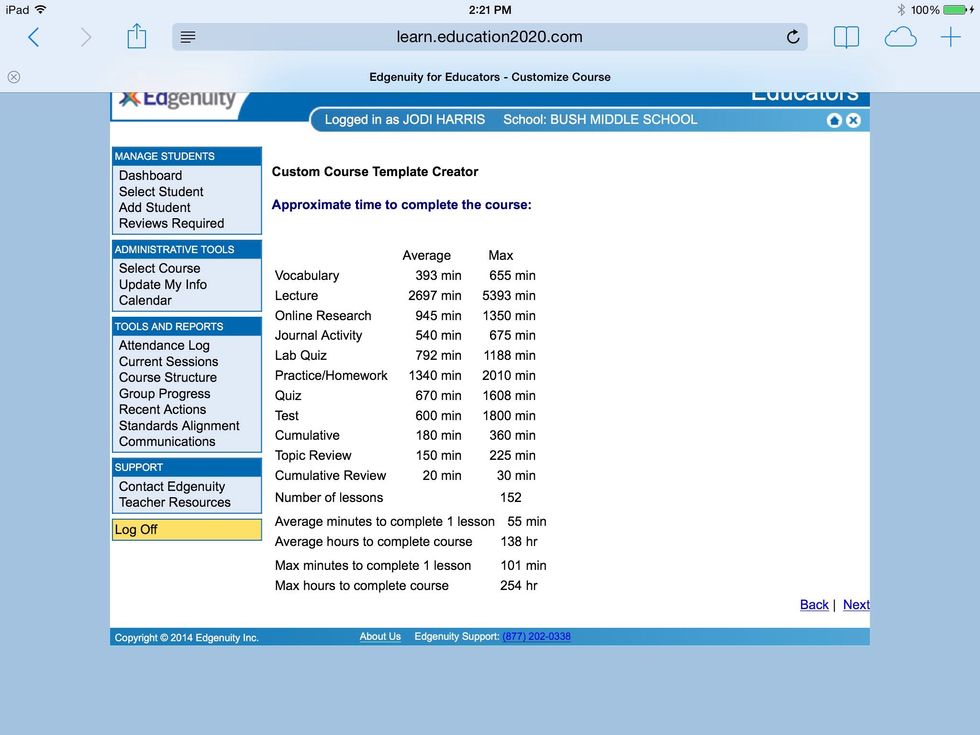Open iCloud tabs cloud icon

(900, 38)
